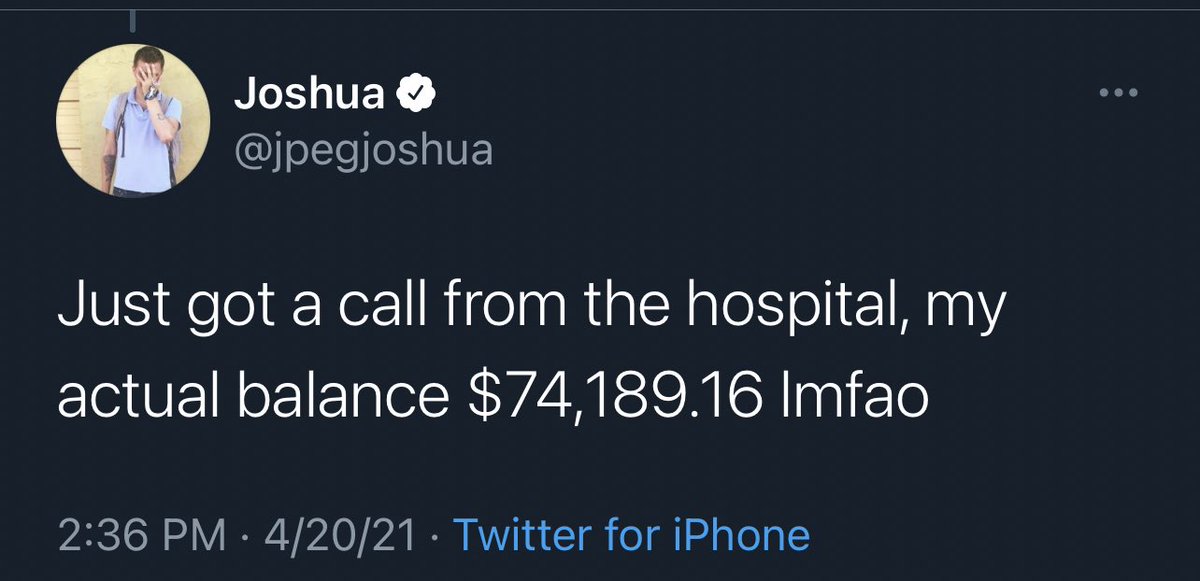Click the words 'actual balance'
This screenshot has width=1200, height=581.
coord(252,396)
